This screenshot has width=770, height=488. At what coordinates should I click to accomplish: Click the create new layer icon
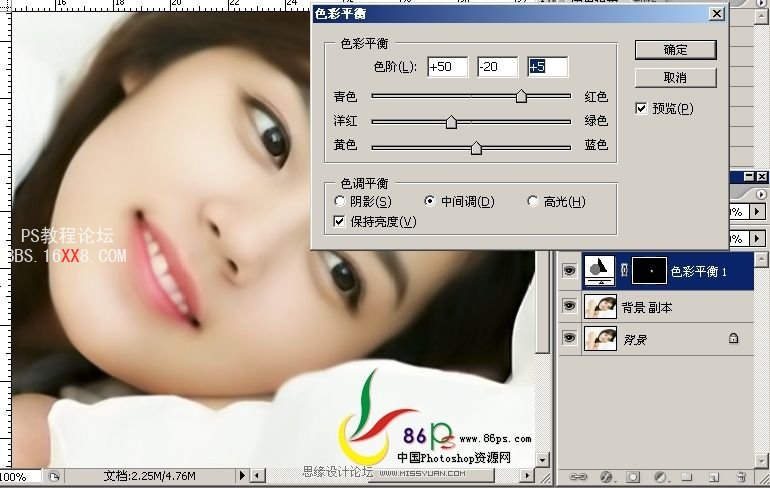[712, 476]
